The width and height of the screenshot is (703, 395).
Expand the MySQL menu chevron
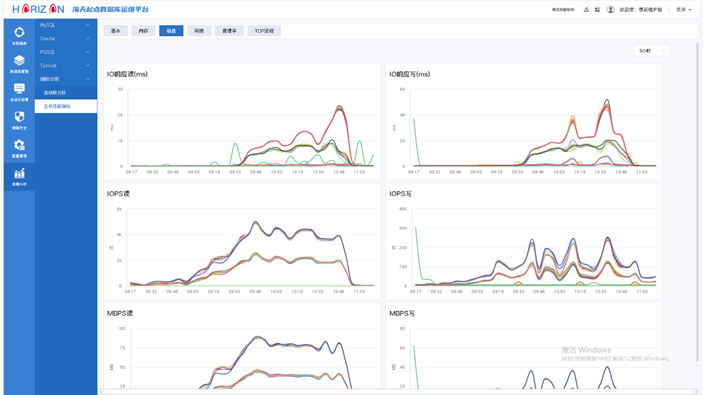pos(87,25)
